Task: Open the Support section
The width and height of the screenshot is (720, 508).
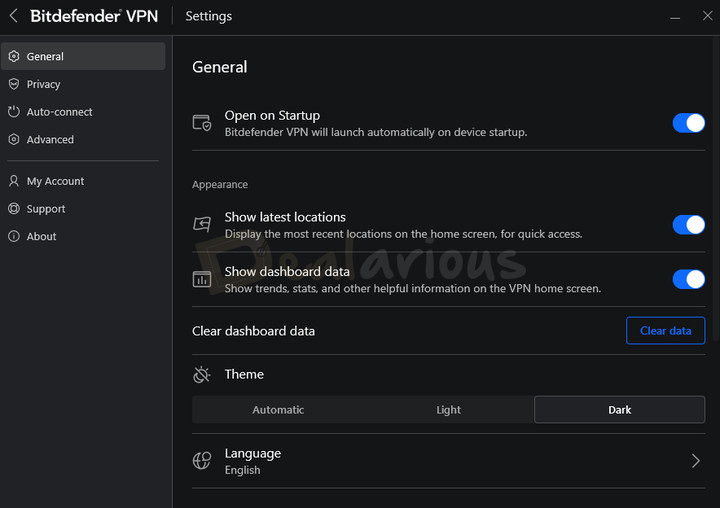Action: tap(83, 209)
